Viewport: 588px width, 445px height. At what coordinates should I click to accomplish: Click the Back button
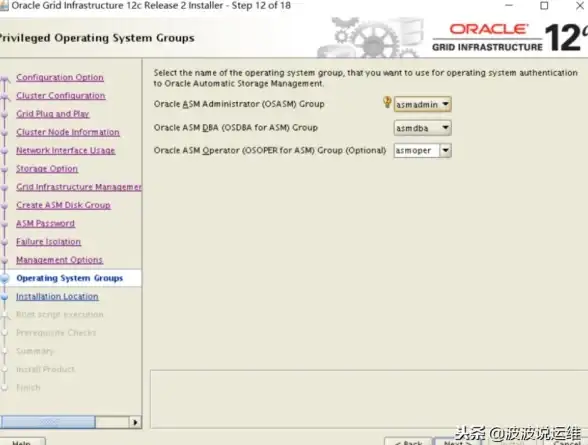408,442
